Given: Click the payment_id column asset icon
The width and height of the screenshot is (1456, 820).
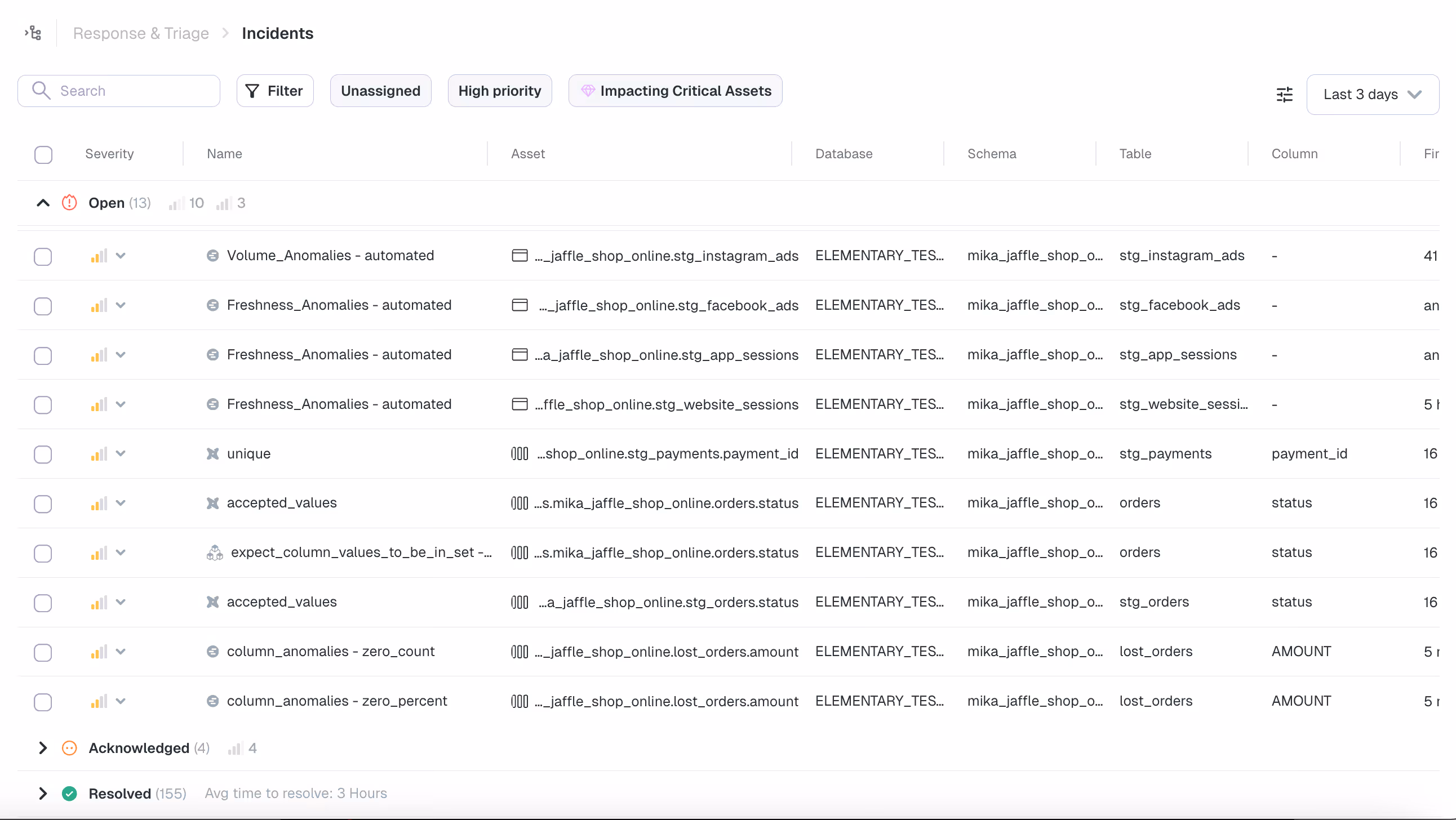Looking at the screenshot, I should (520, 454).
